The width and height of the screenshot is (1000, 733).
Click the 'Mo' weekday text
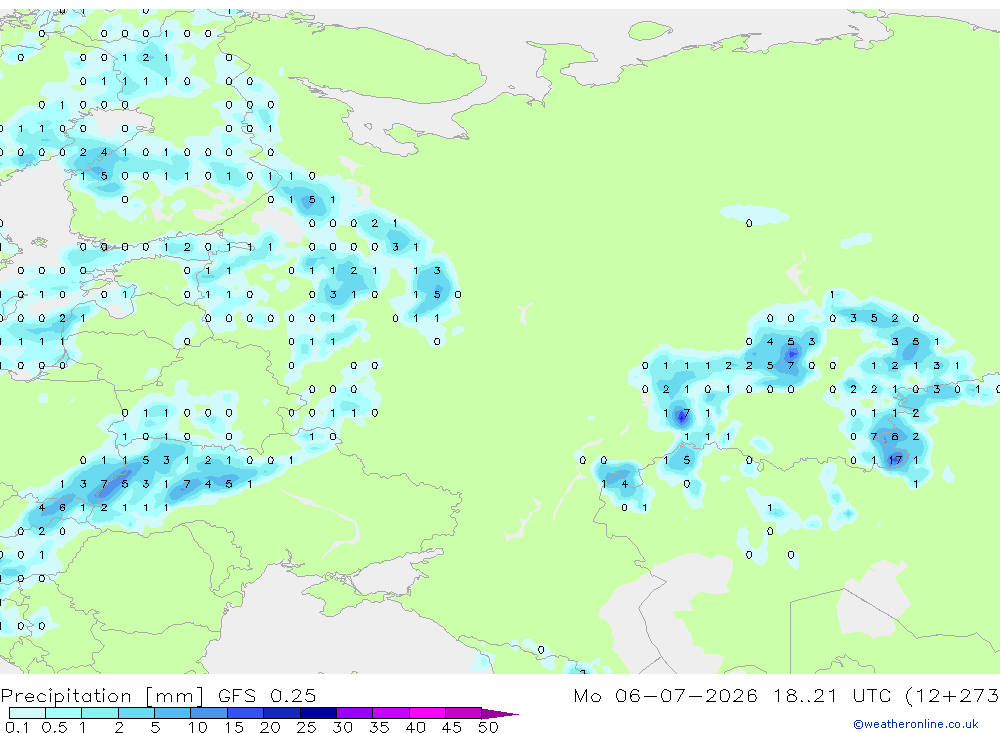587,696
